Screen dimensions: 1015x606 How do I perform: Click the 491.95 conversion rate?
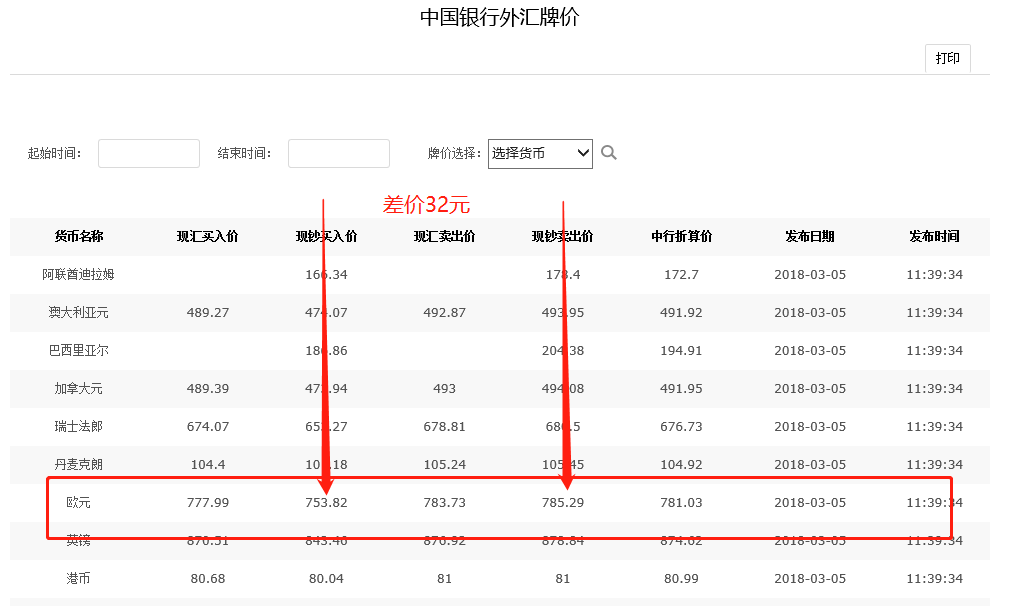coord(681,388)
